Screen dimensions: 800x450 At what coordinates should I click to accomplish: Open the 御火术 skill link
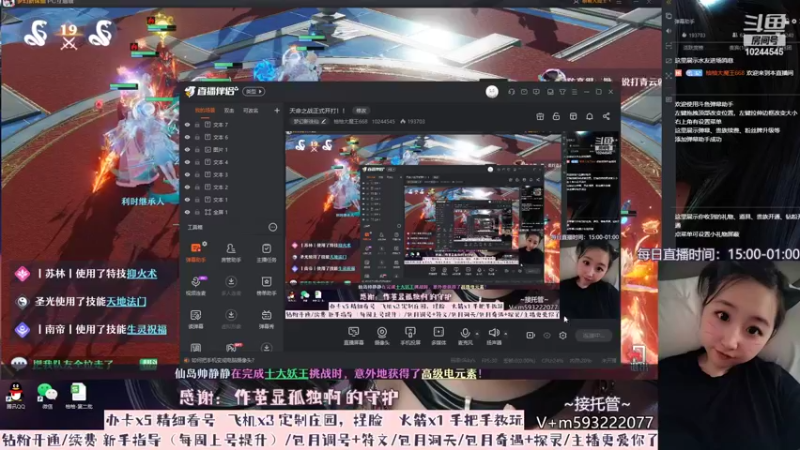coord(142,273)
